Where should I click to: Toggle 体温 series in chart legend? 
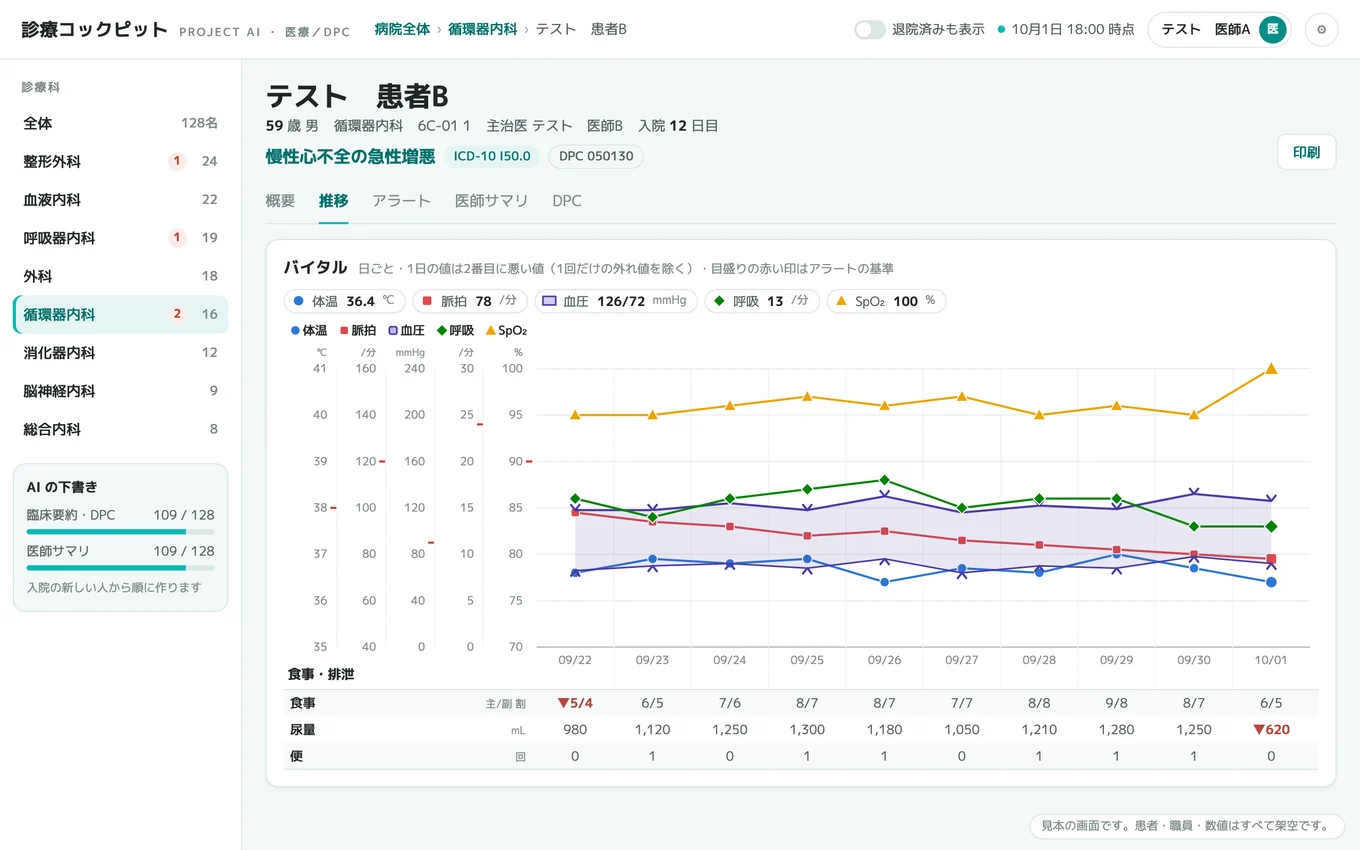tap(308, 330)
